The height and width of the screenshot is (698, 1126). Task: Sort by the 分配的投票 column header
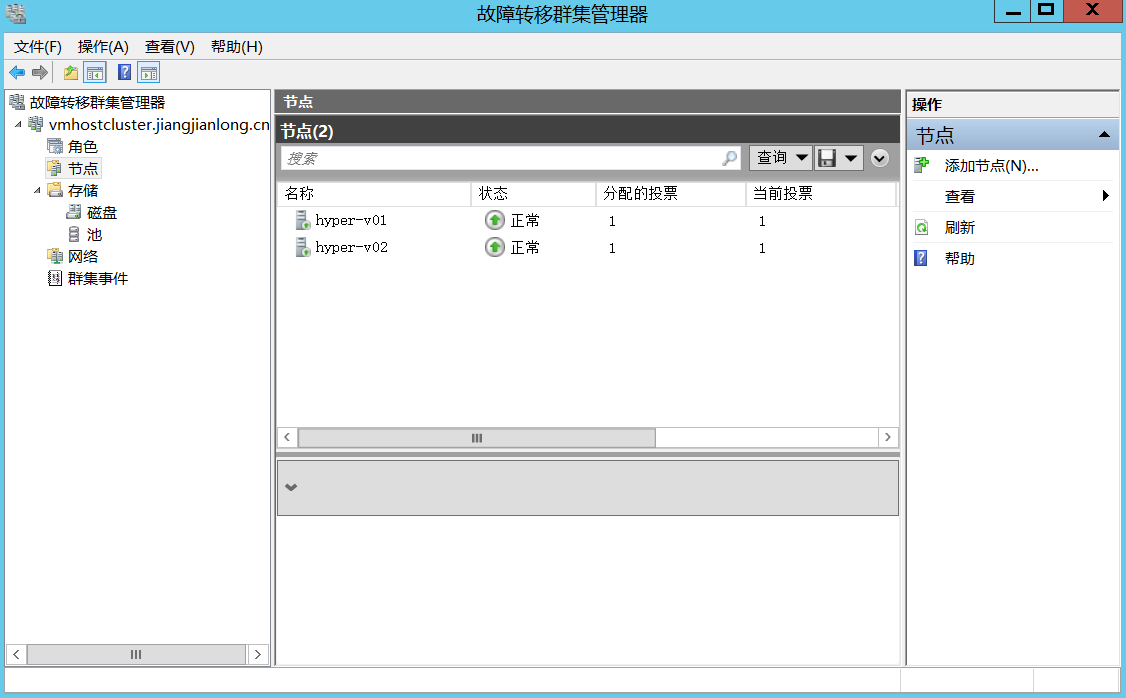(x=671, y=193)
